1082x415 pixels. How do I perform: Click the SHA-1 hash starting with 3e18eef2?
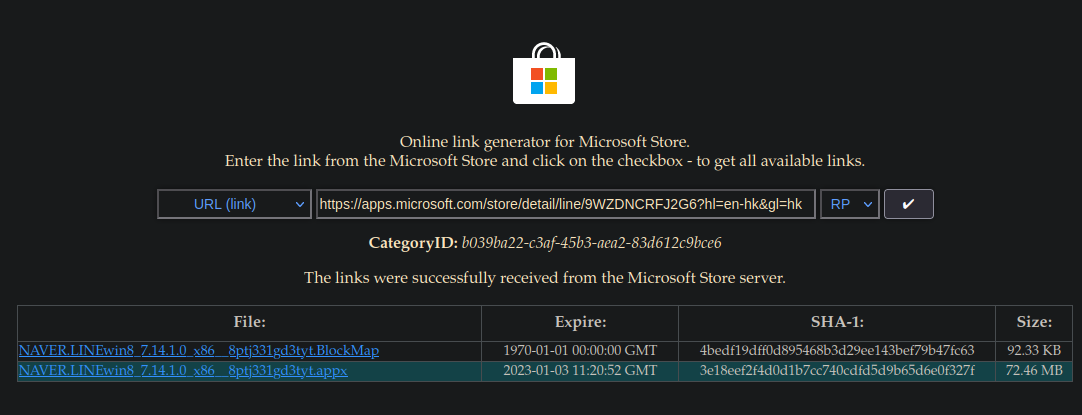(x=837, y=371)
